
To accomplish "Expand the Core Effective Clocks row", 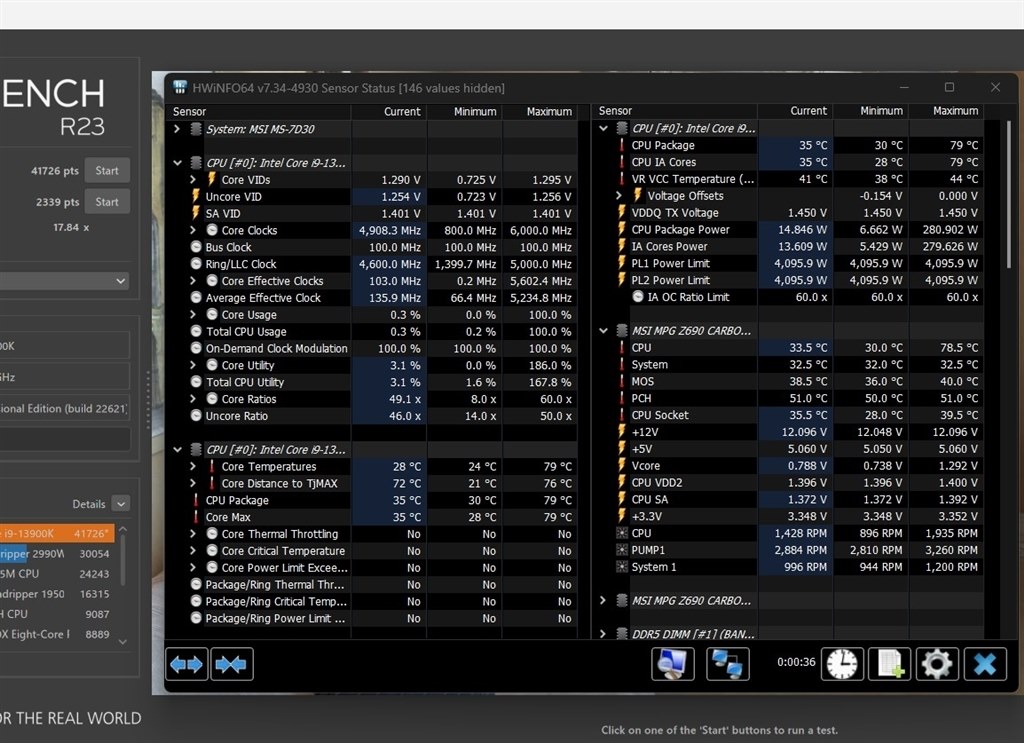I will pos(193,281).
